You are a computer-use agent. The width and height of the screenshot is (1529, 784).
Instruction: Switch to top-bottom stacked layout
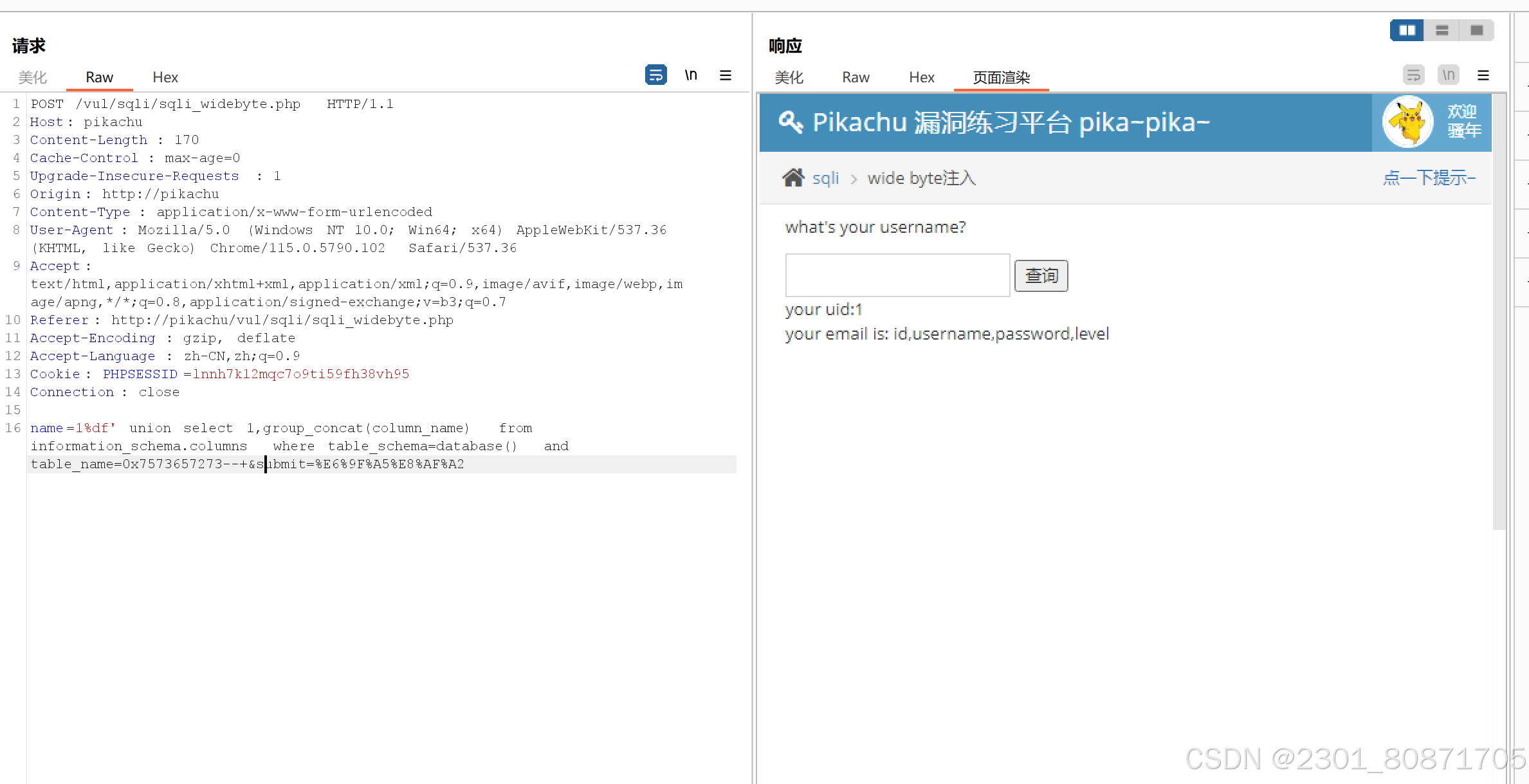tap(1442, 30)
